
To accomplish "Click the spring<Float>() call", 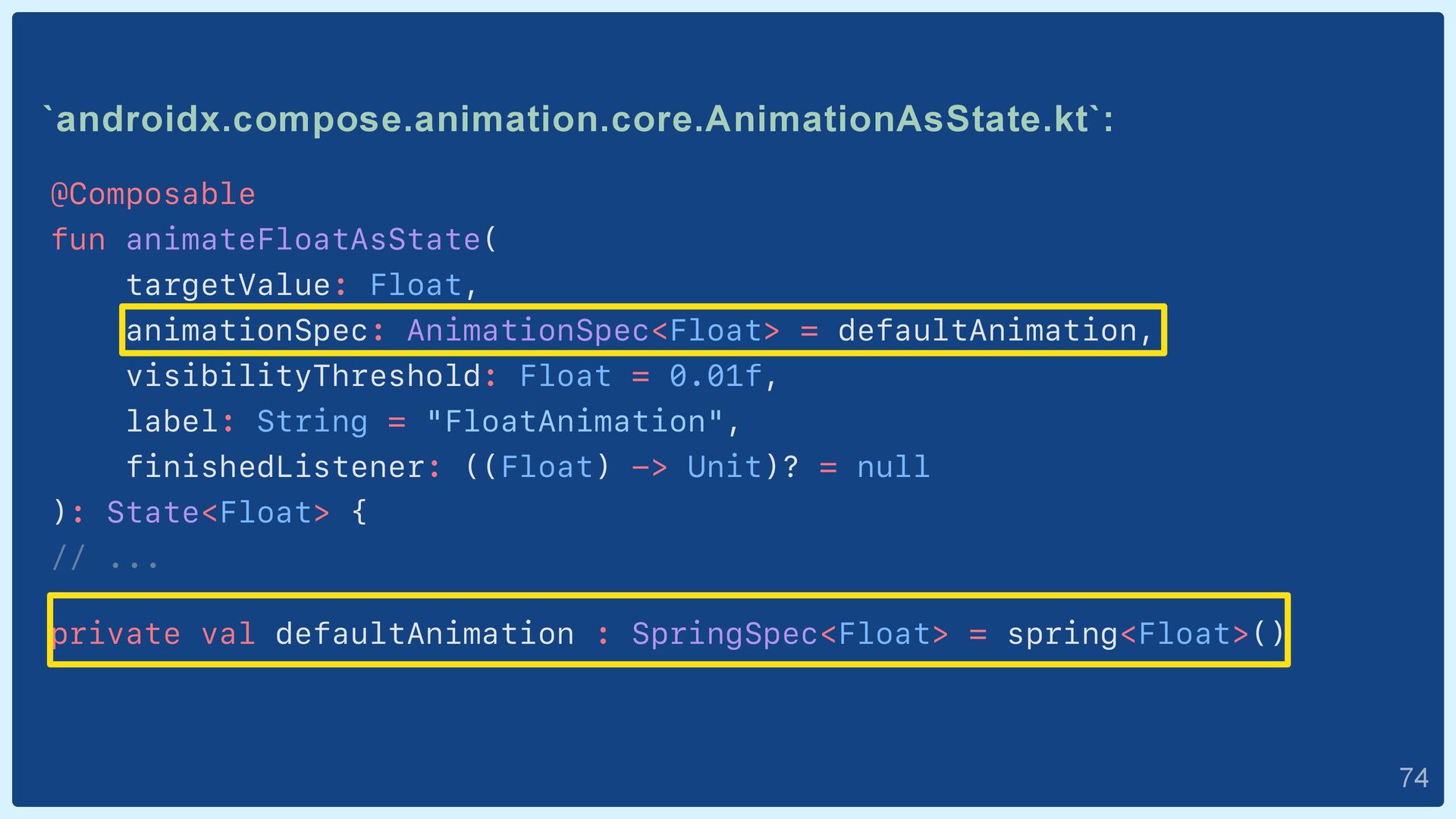I will tap(1145, 634).
